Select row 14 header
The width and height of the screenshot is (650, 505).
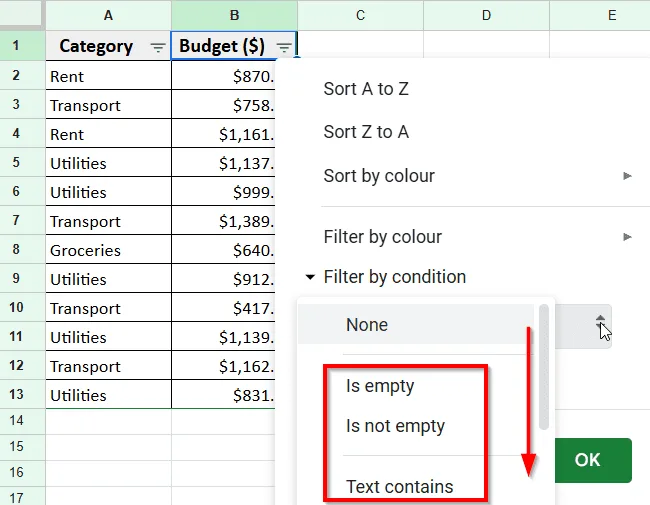tap(22, 421)
